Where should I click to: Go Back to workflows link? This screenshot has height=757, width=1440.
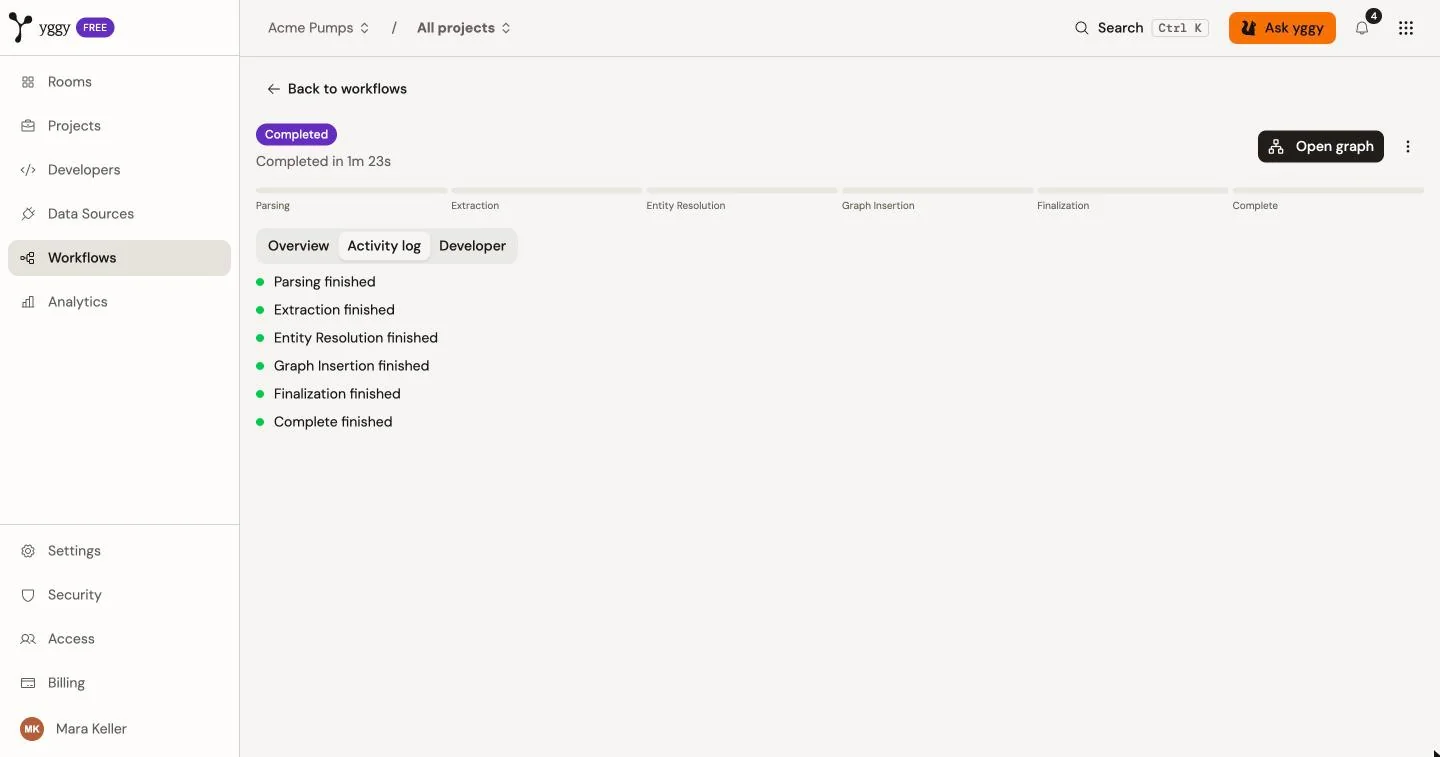point(337,89)
